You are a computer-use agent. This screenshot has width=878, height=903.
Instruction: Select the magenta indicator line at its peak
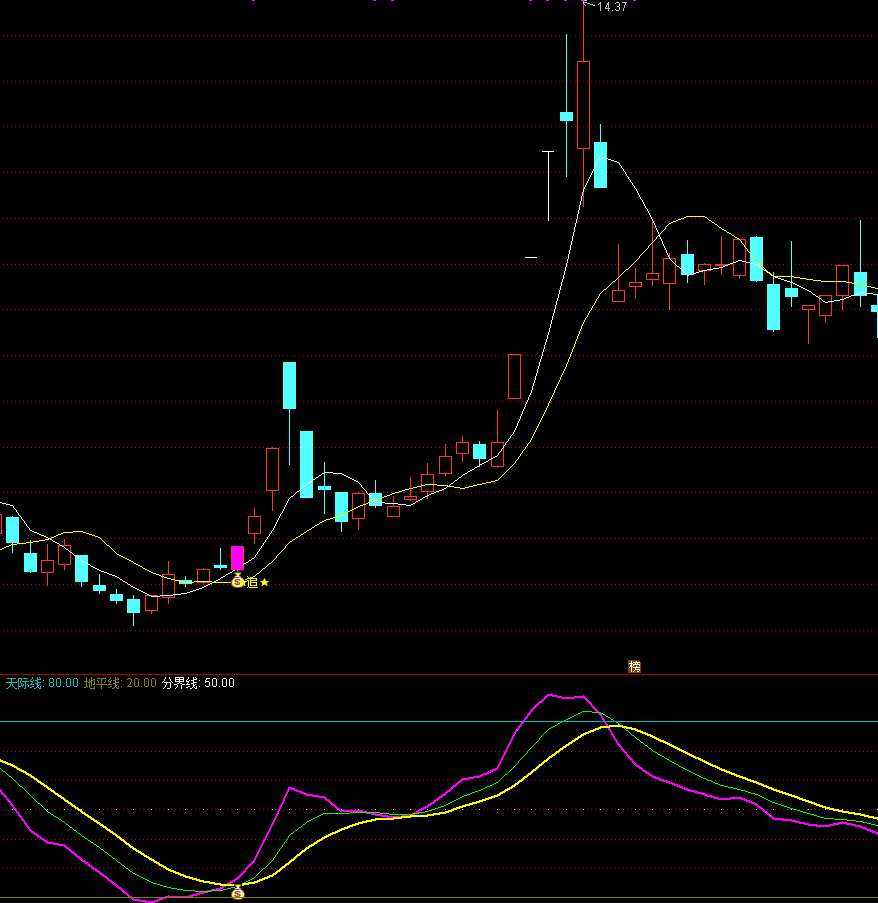550,695
